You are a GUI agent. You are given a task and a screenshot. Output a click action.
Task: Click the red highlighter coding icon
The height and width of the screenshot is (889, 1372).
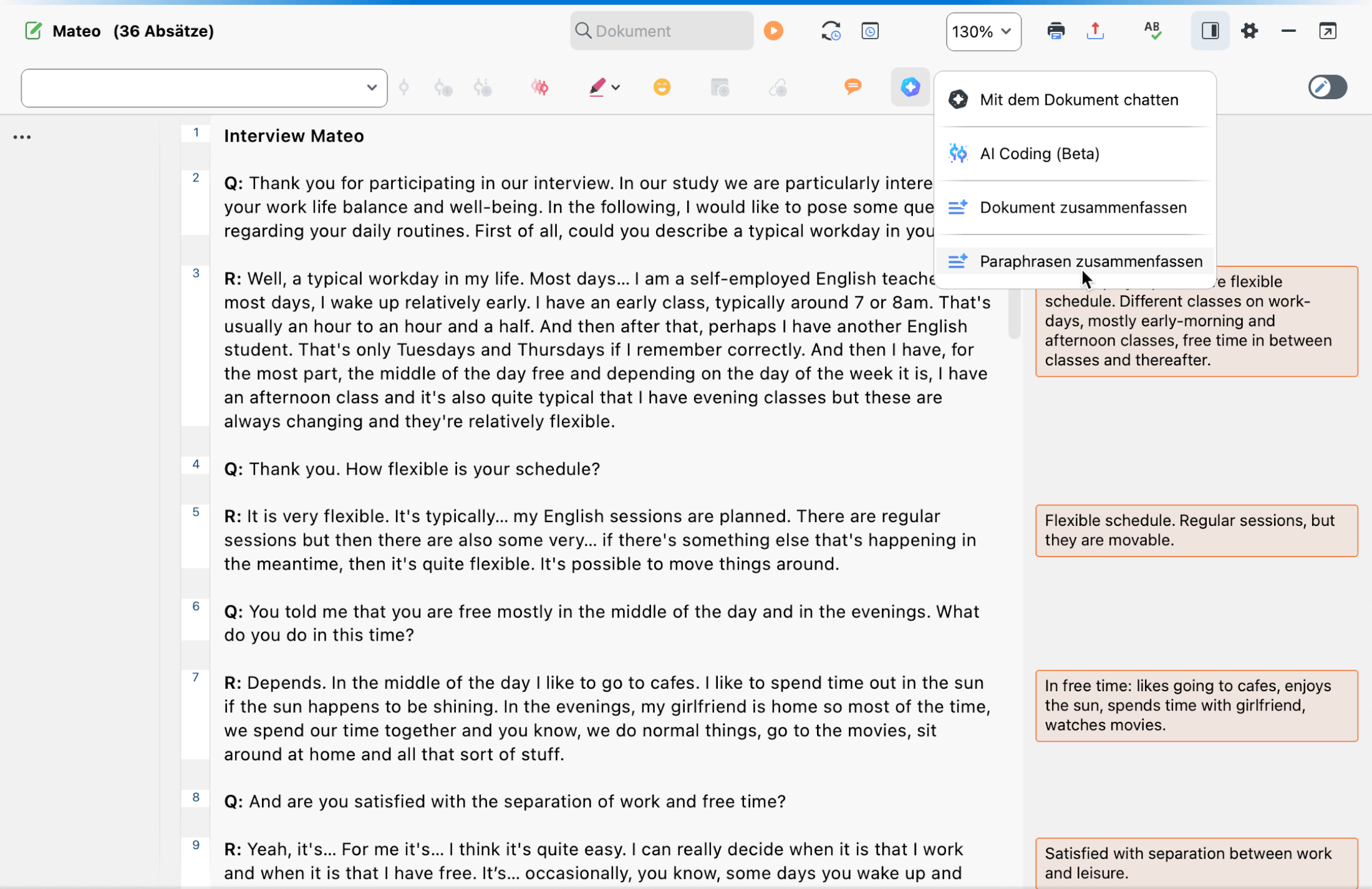(597, 87)
